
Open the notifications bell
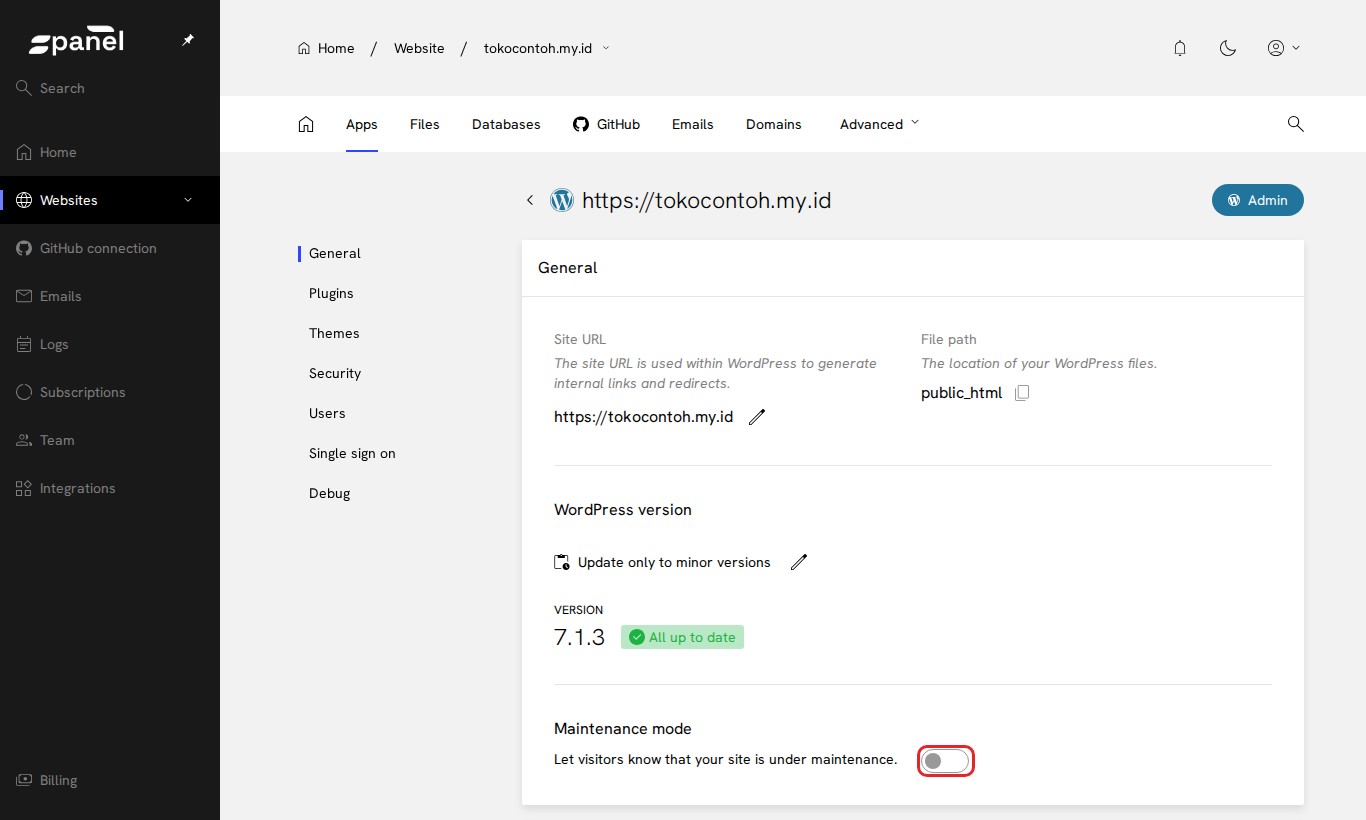click(x=1180, y=48)
